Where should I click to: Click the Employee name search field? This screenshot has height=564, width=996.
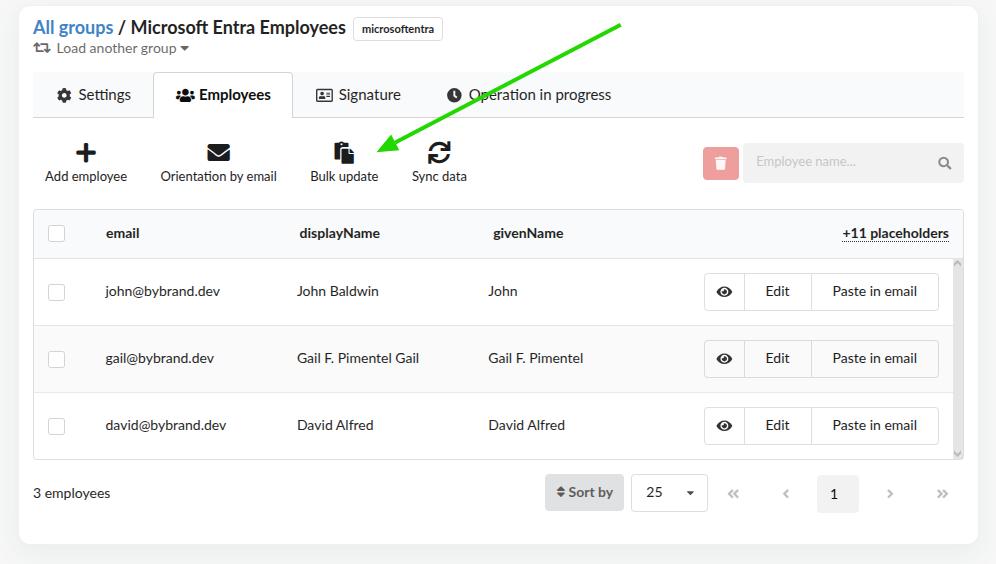[840, 163]
